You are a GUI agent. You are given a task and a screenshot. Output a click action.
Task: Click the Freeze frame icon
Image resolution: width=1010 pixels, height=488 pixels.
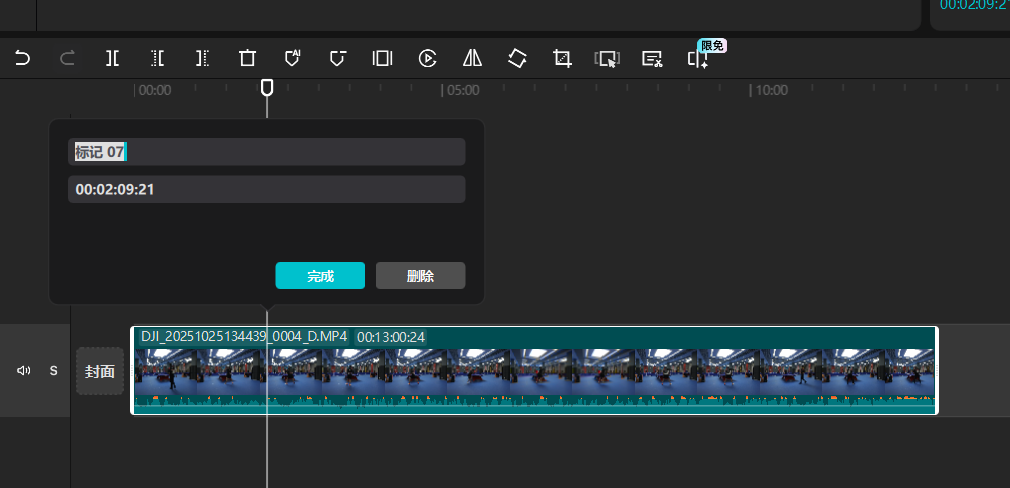[x=382, y=58]
